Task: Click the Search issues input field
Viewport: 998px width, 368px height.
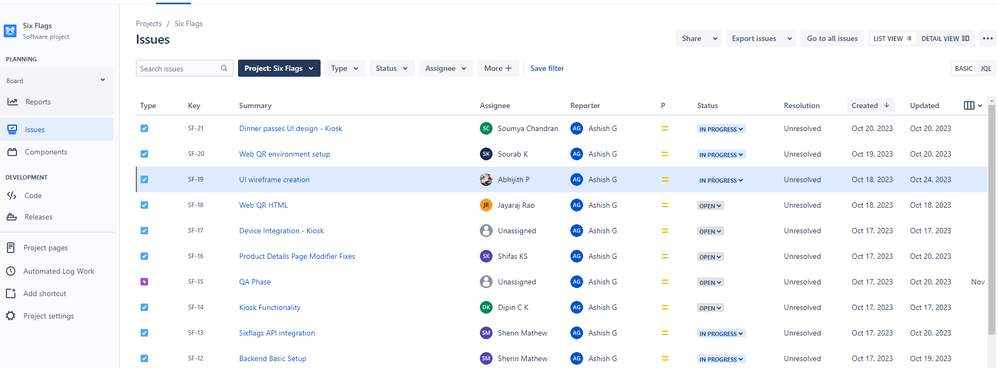Action: click(x=185, y=68)
